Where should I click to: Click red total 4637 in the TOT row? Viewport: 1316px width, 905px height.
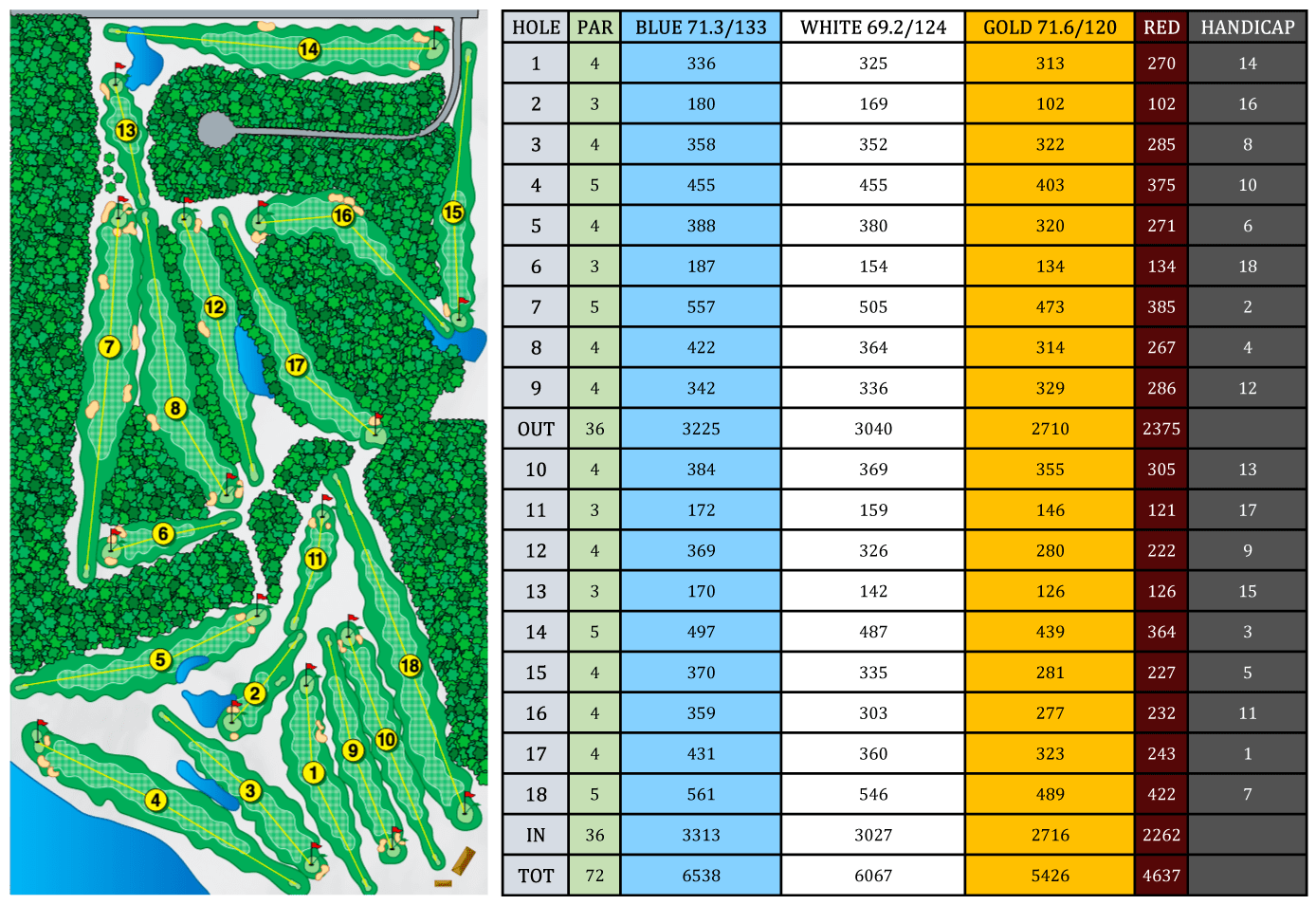click(x=1161, y=876)
